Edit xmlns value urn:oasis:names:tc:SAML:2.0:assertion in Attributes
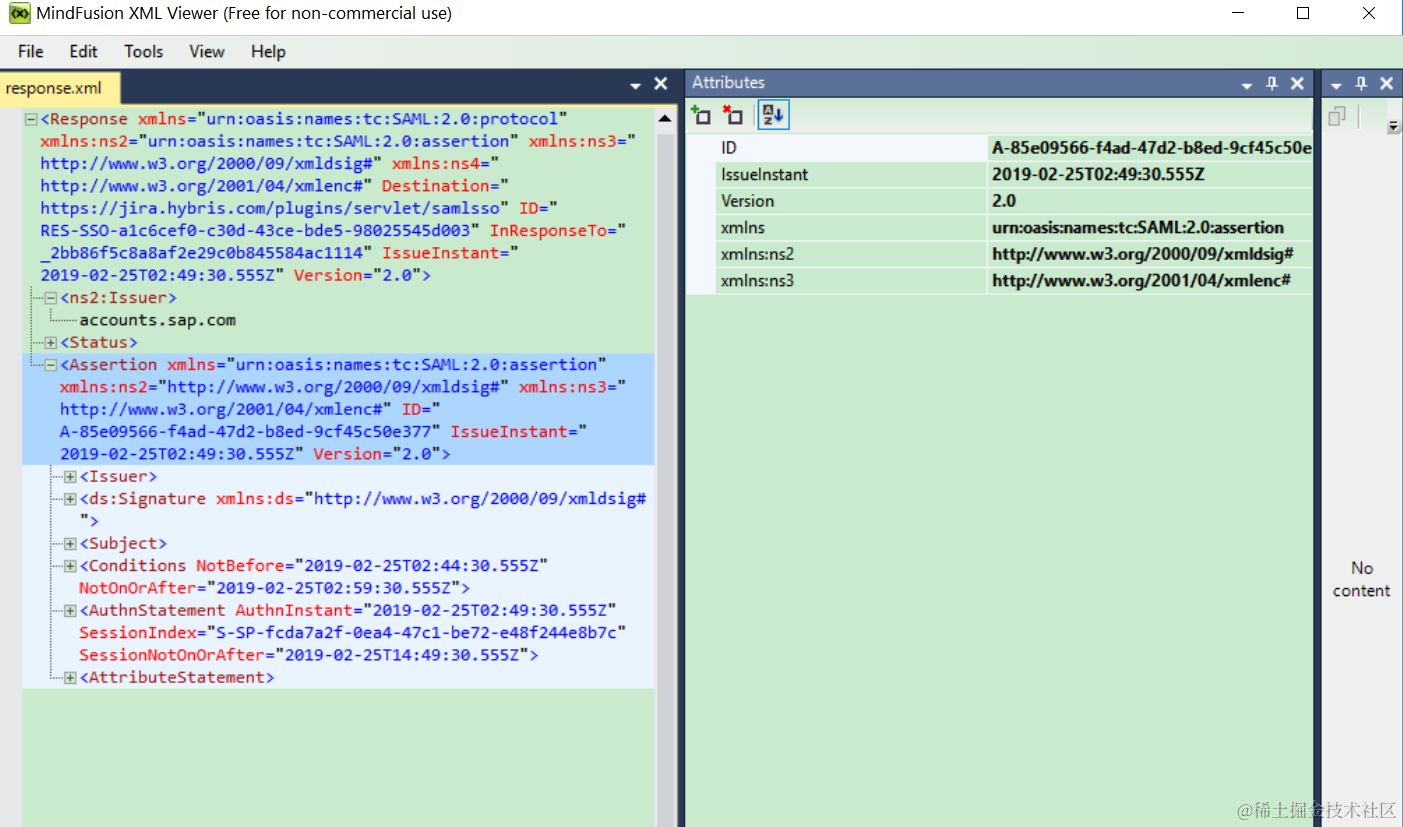 pos(1150,228)
